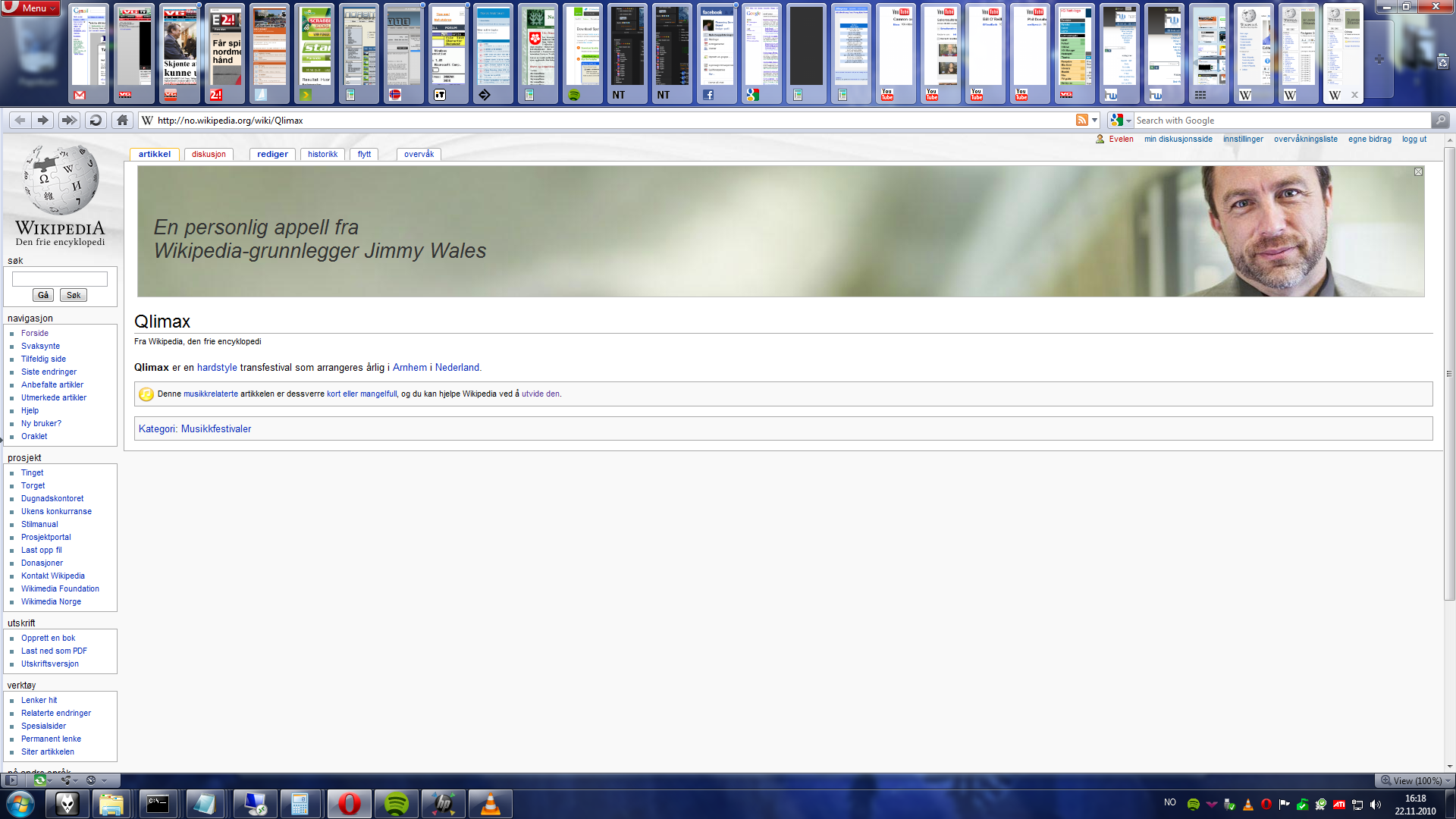Open the Opera Turbo status bar icon

click(91, 780)
